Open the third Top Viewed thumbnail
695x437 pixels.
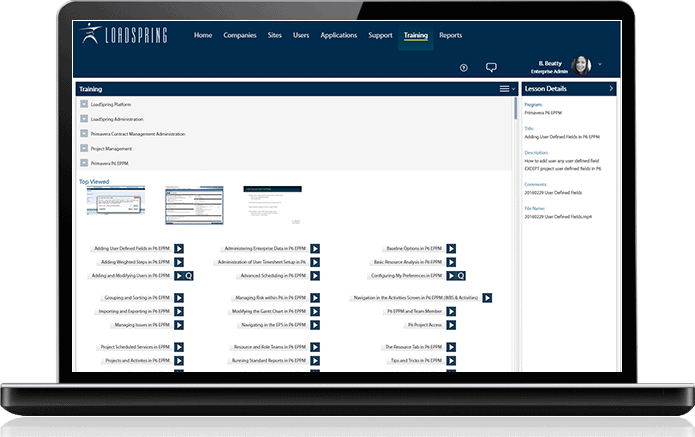[273, 205]
